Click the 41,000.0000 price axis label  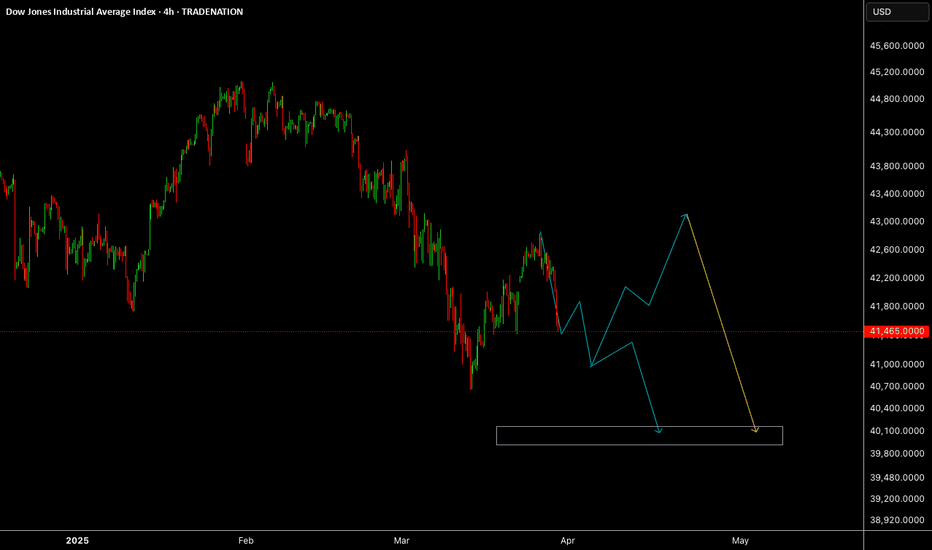point(897,364)
